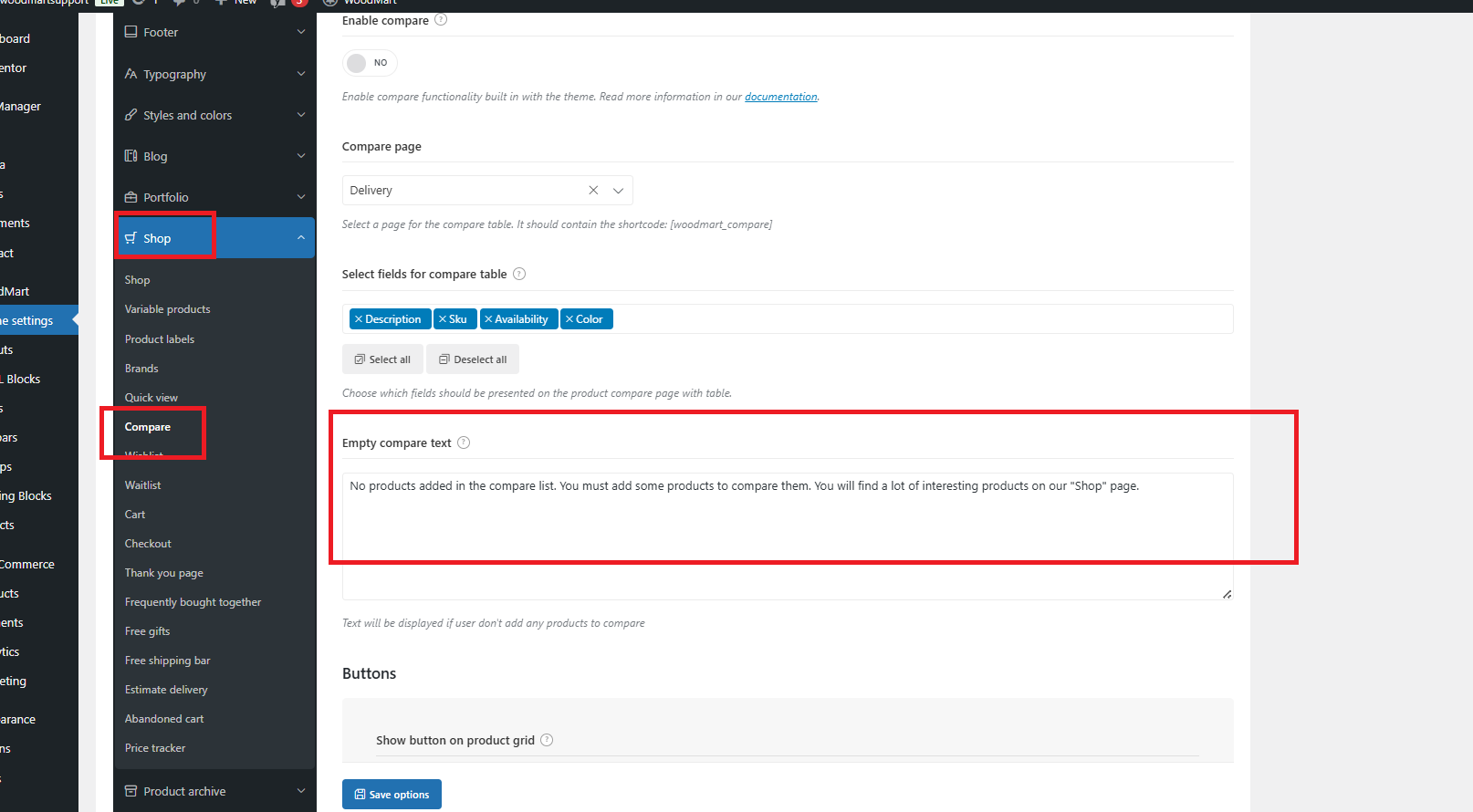Click Save options button
1473x812 pixels.
tap(392, 794)
